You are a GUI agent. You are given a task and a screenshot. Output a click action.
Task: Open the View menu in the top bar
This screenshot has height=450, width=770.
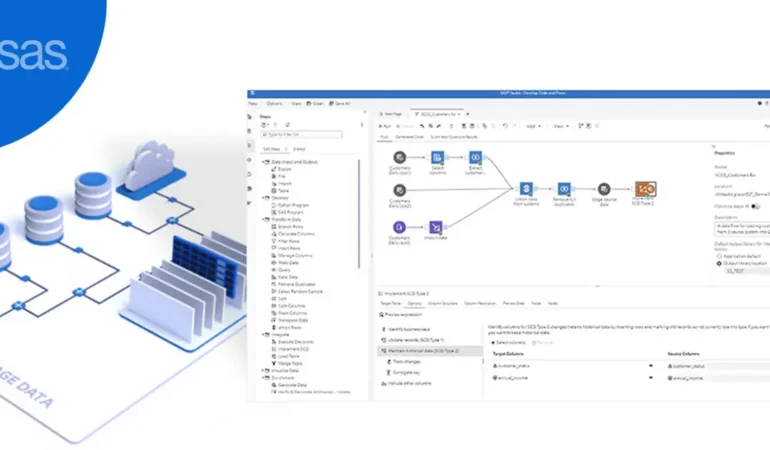(296, 104)
